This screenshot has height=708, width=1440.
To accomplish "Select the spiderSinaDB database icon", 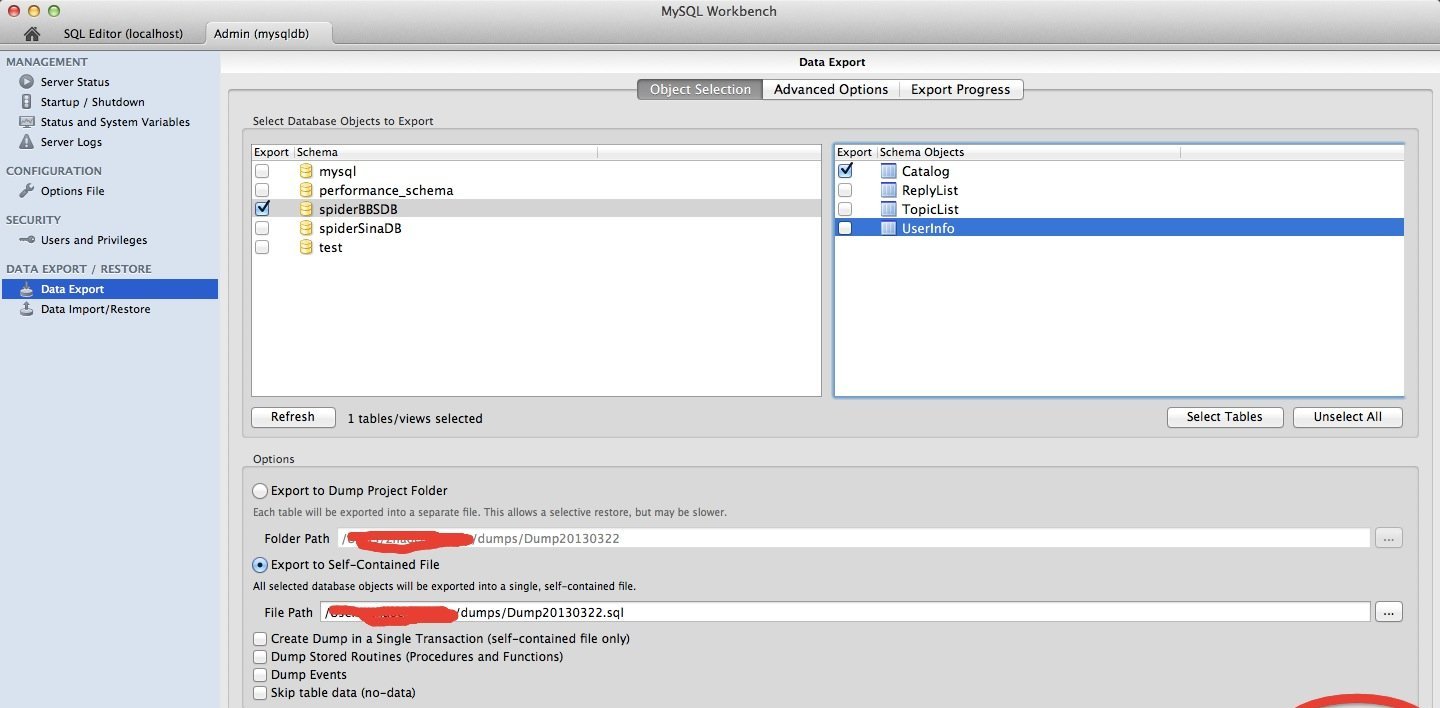I will pyautogui.click(x=306, y=228).
